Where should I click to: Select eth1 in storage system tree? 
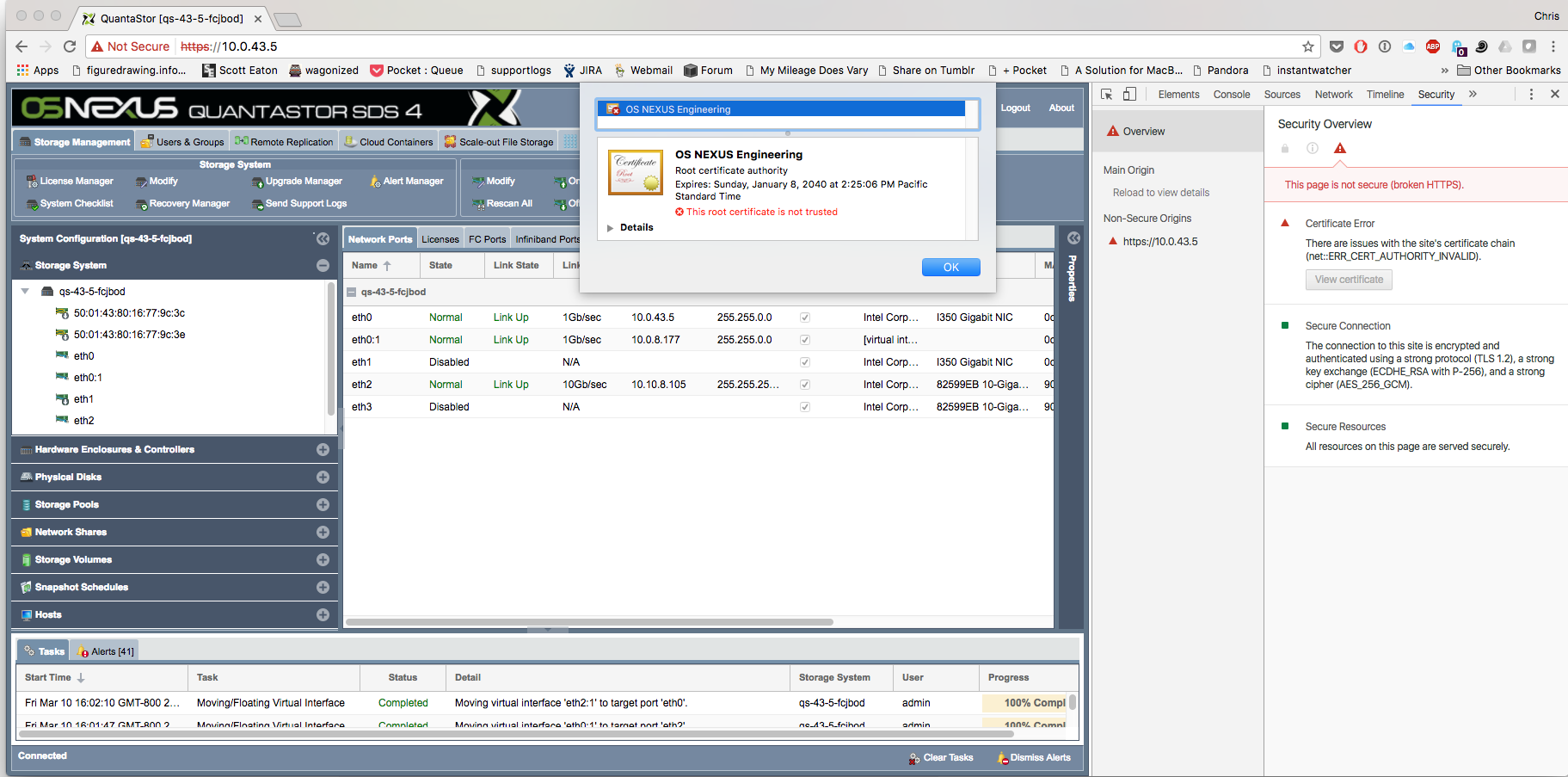tap(83, 399)
